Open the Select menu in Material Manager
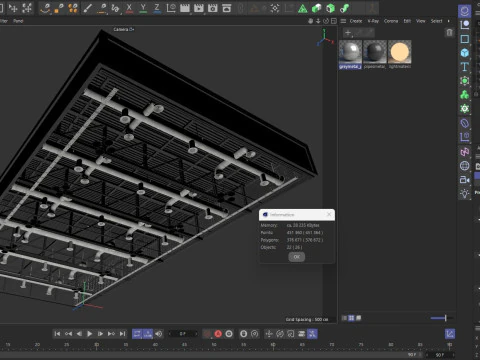480x360 pixels. tap(436, 21)
